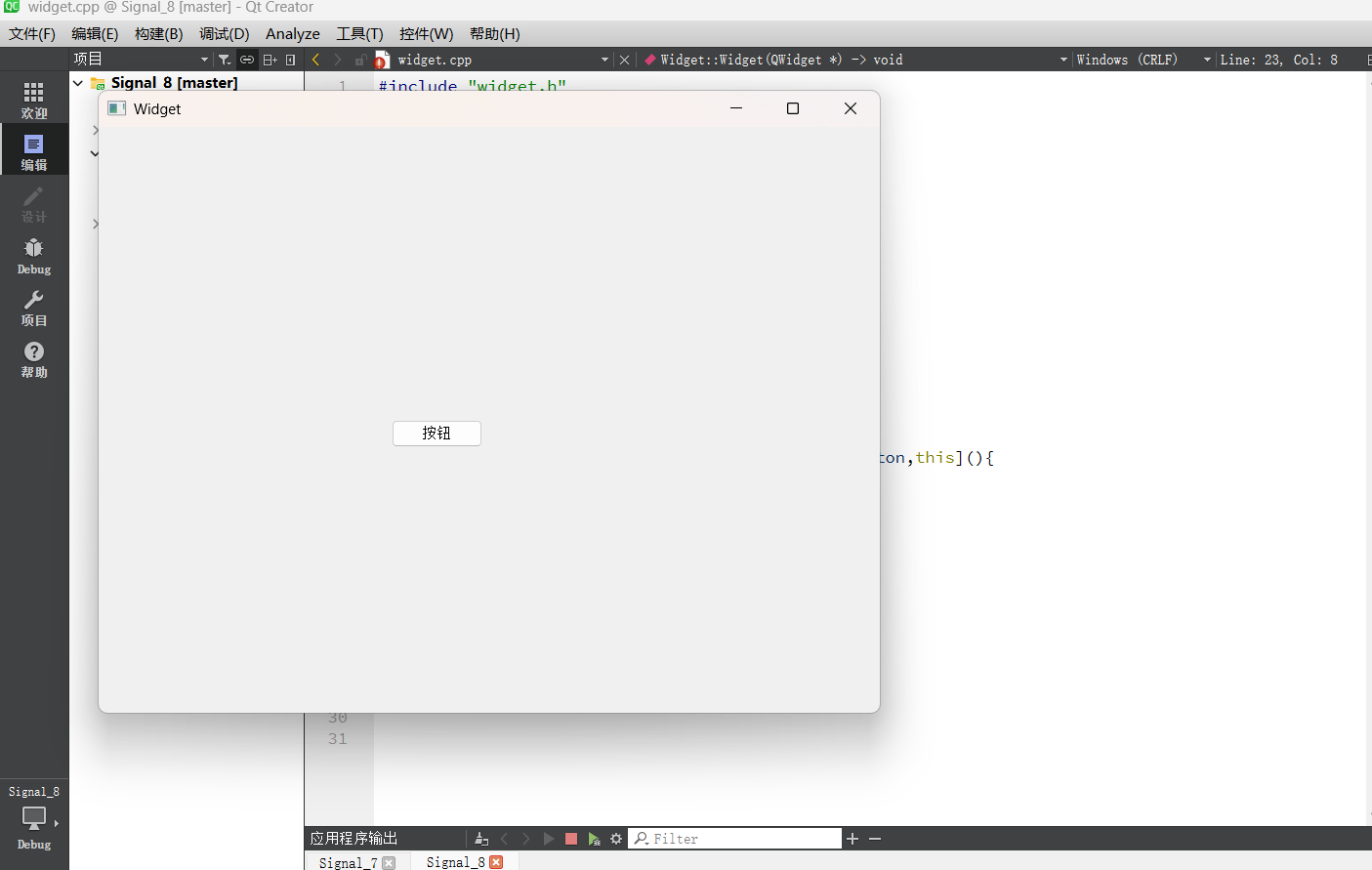
Task: Open the Filter magnifier options icon
Action: pyautogui.click(x=642, y=839)
